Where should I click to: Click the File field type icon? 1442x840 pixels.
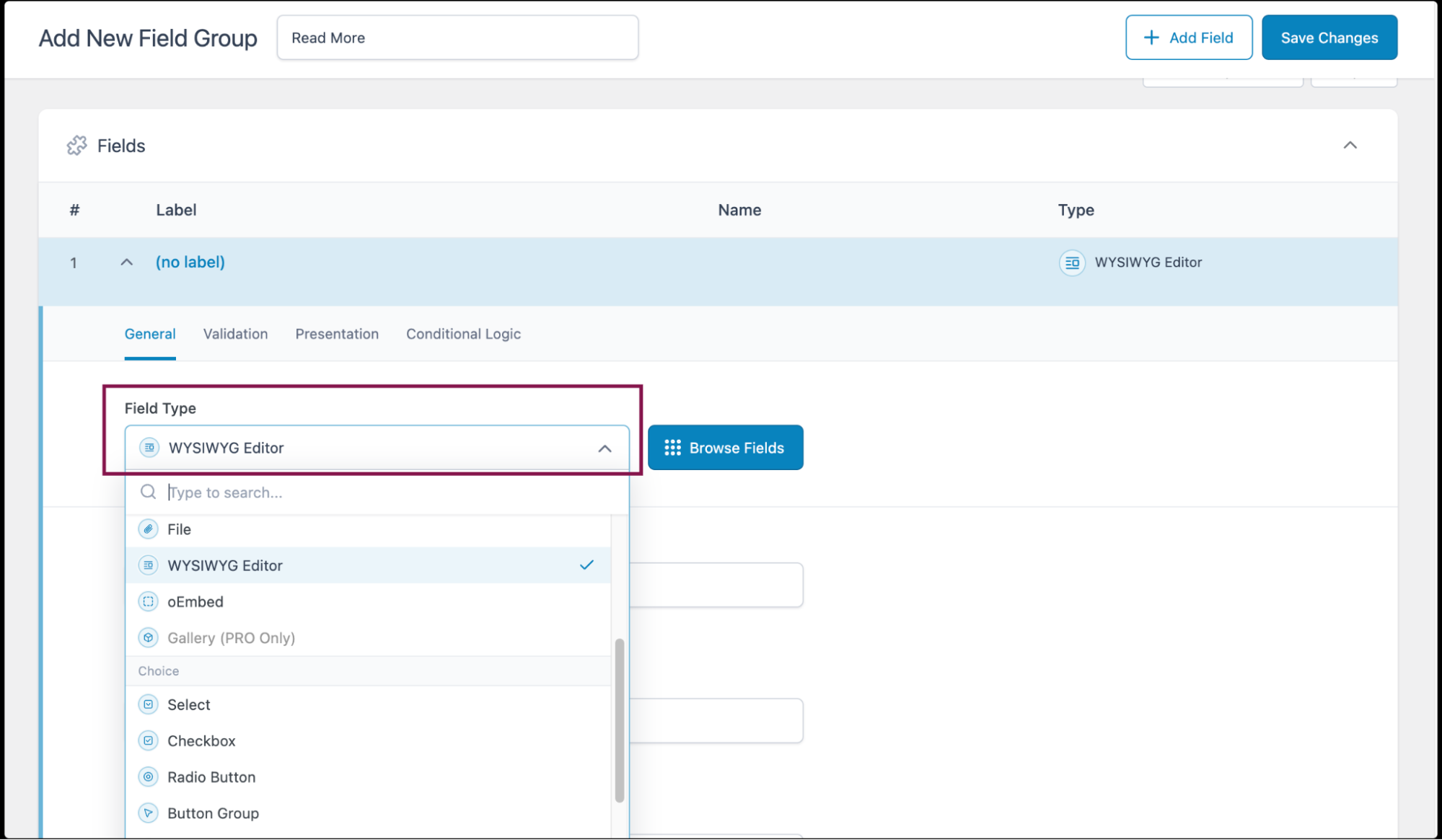[x=148, y=529]
